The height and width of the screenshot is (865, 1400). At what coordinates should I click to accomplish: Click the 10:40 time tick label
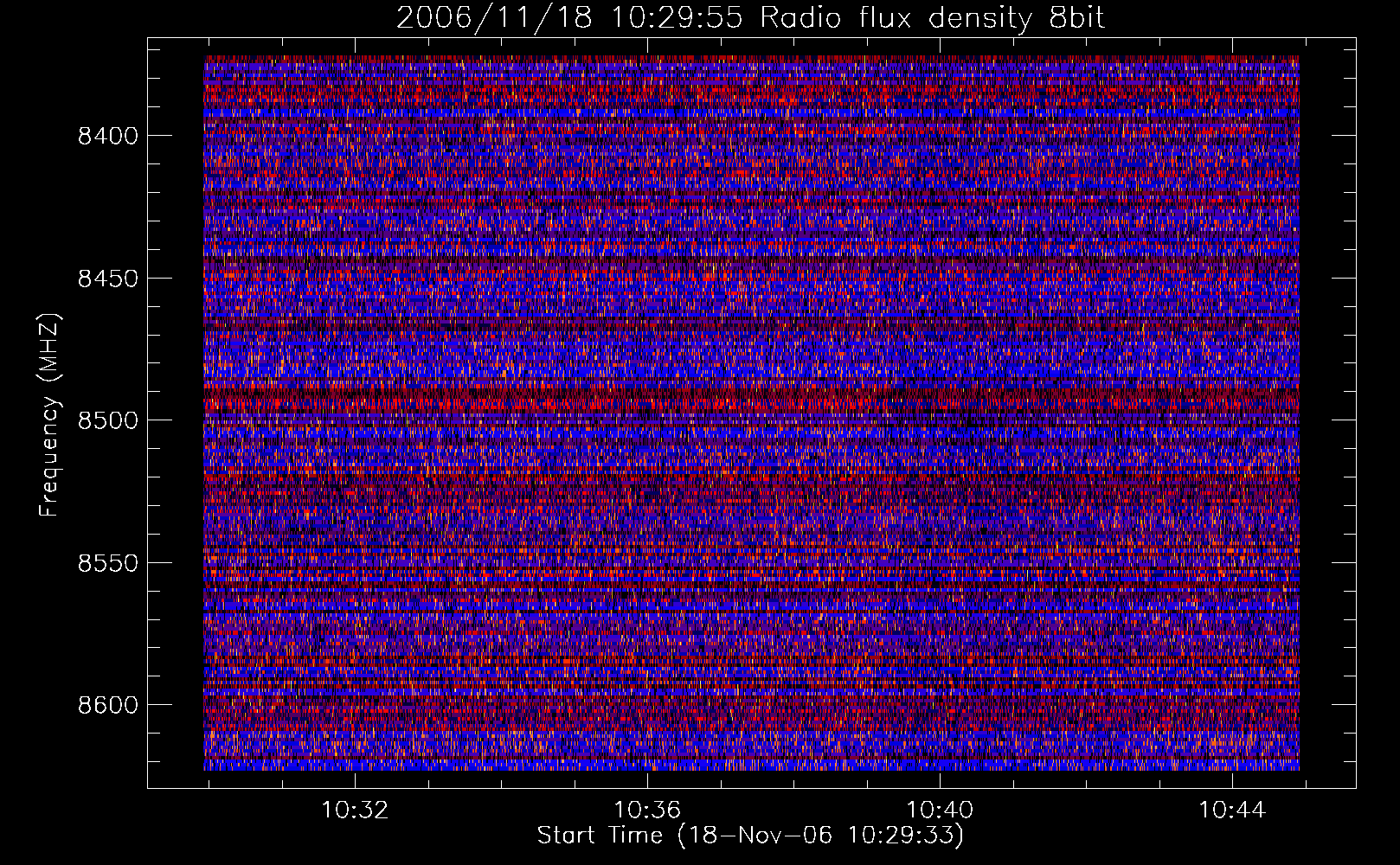(x=940, y=811)
